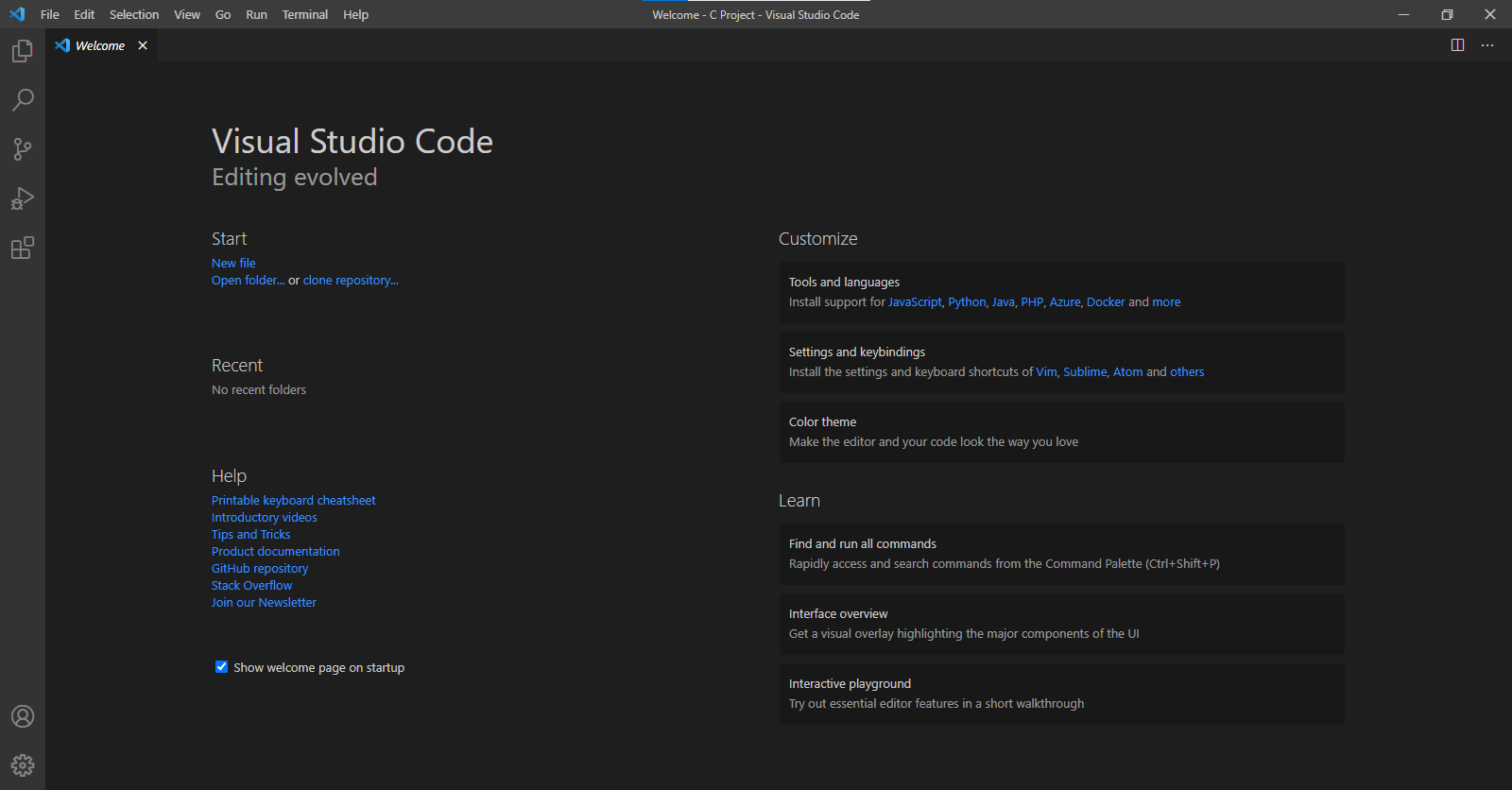Install Java language support link

(1003, 301)
